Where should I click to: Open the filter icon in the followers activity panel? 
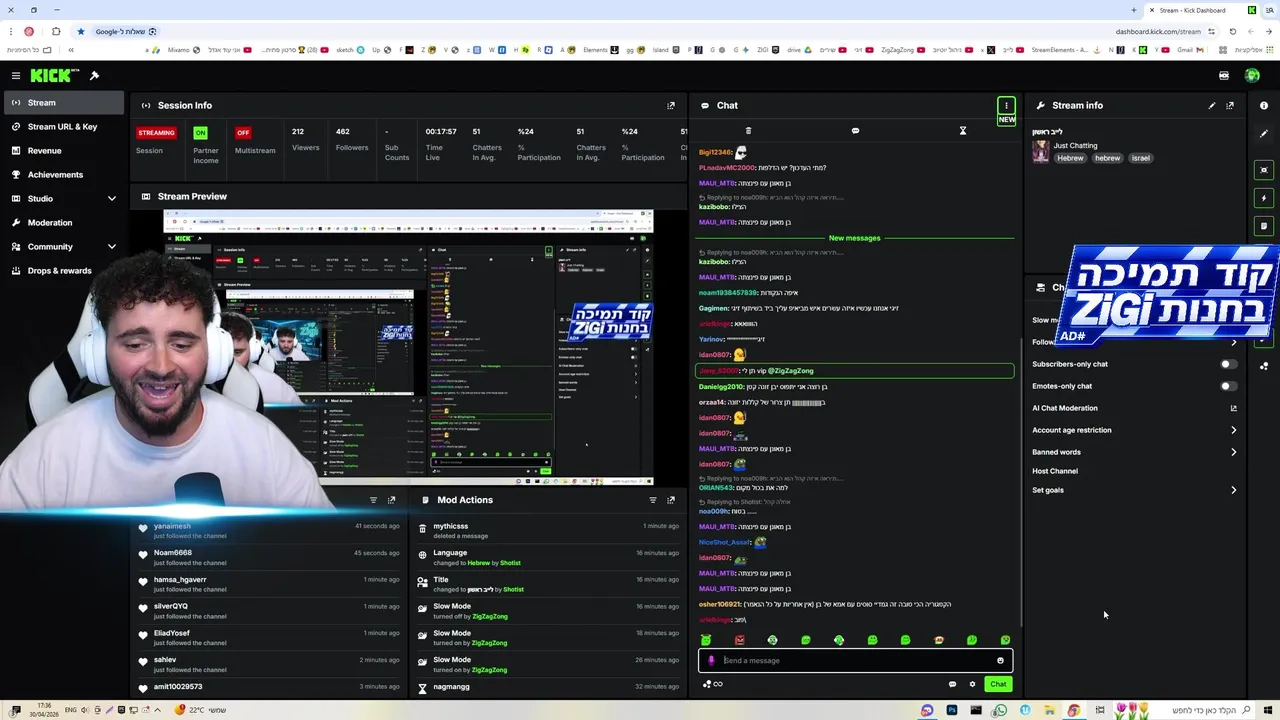(373, 500)
